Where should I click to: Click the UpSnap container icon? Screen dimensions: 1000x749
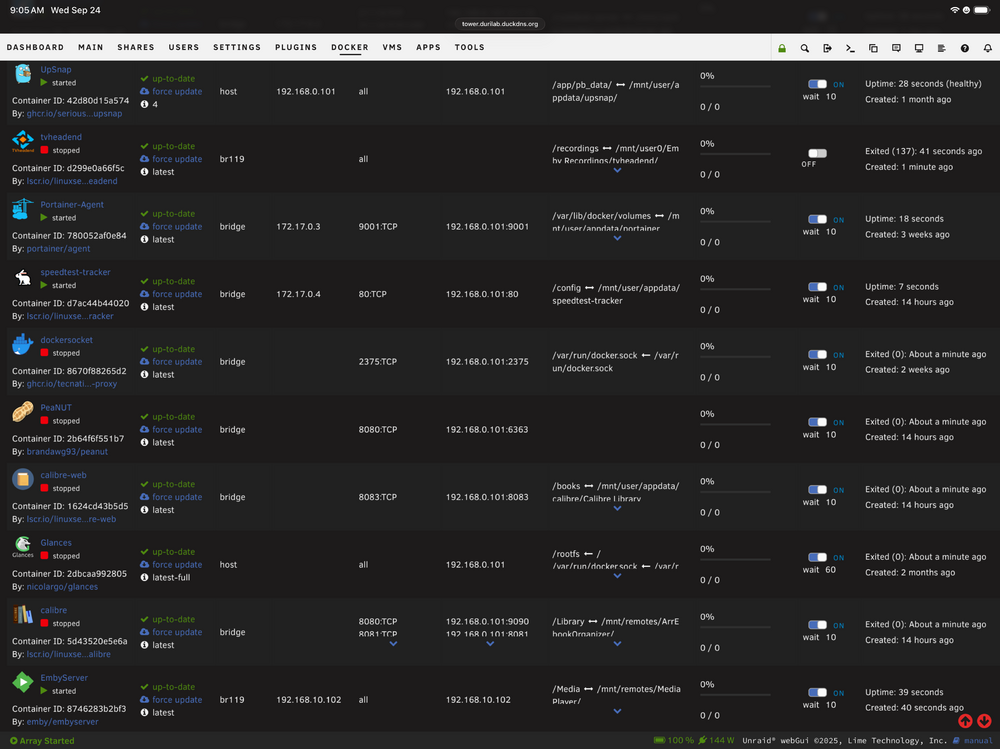tap(23, 74)
